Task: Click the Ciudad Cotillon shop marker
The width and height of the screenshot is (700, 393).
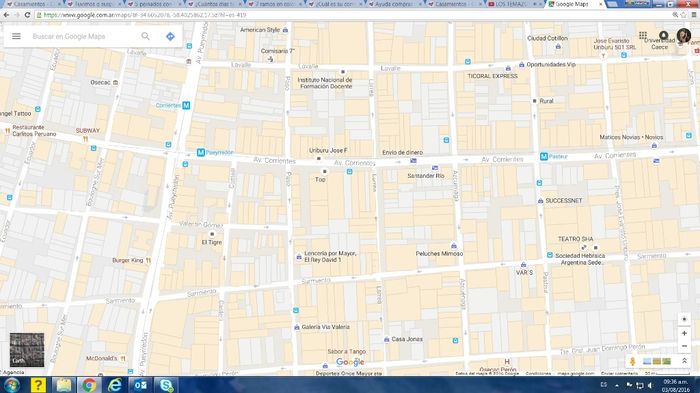Action: tap(558, 46)
